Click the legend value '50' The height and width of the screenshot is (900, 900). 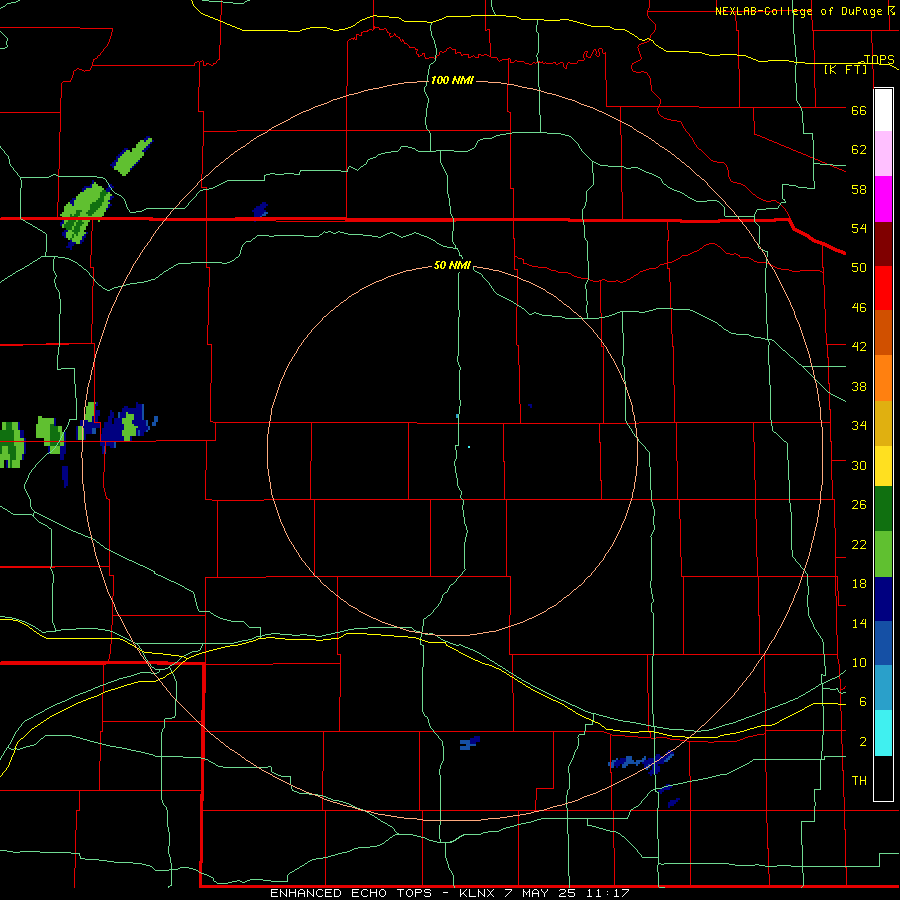tap(859, 268)
